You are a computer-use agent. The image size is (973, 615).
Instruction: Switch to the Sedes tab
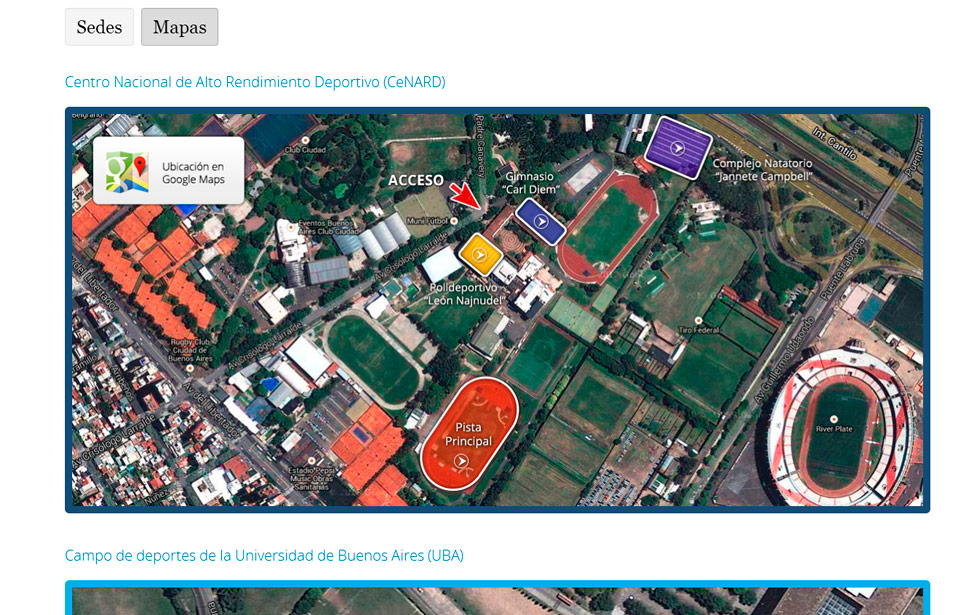click(x=99, y=27)
